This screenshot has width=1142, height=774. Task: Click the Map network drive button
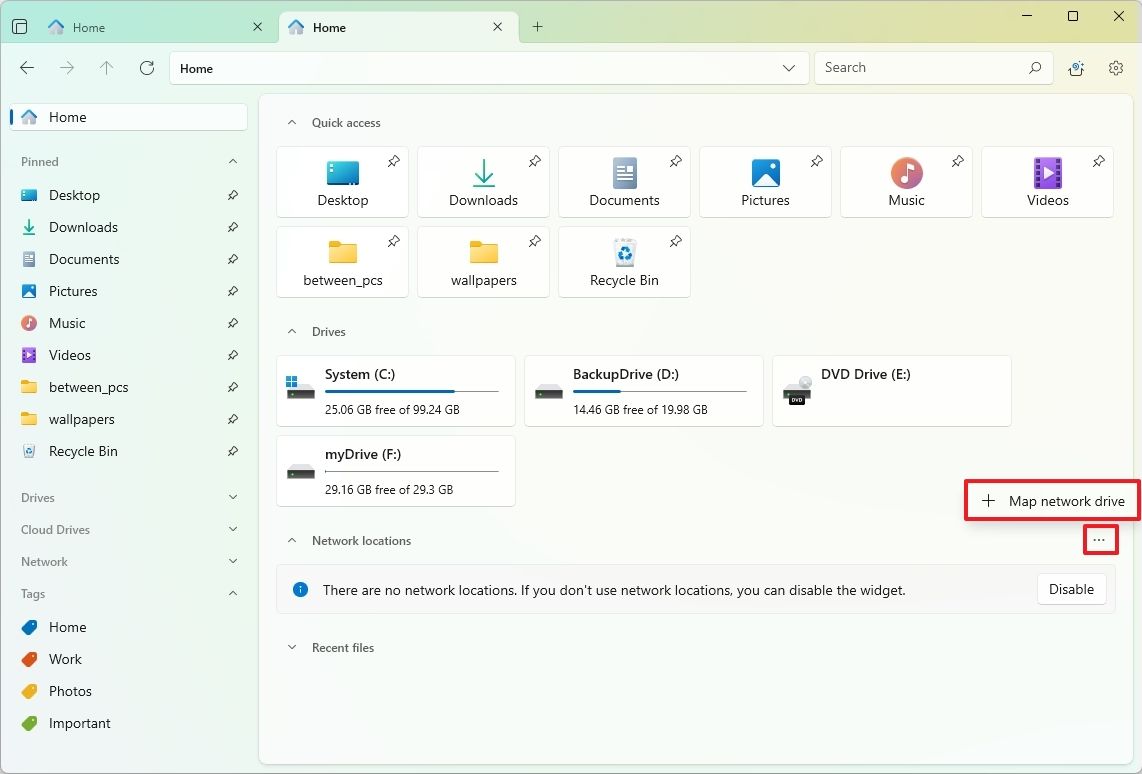coord(1051,500)
